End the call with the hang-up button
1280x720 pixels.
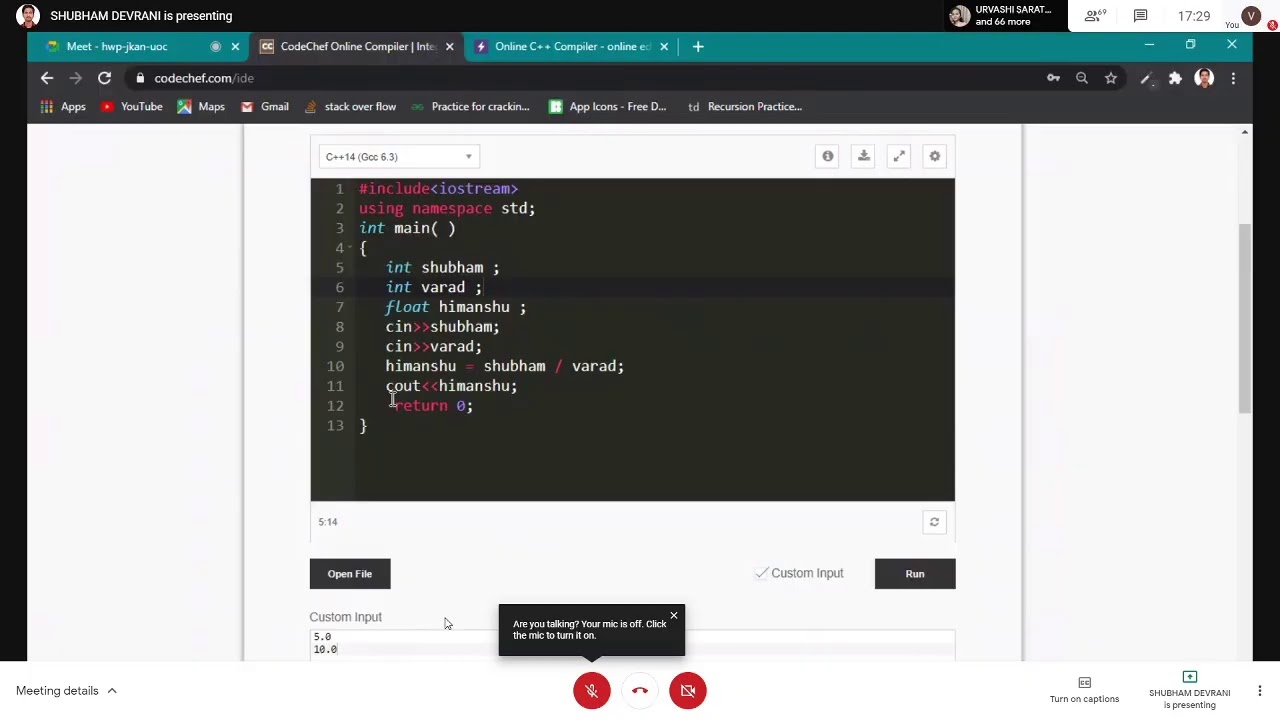click(640, 690)
